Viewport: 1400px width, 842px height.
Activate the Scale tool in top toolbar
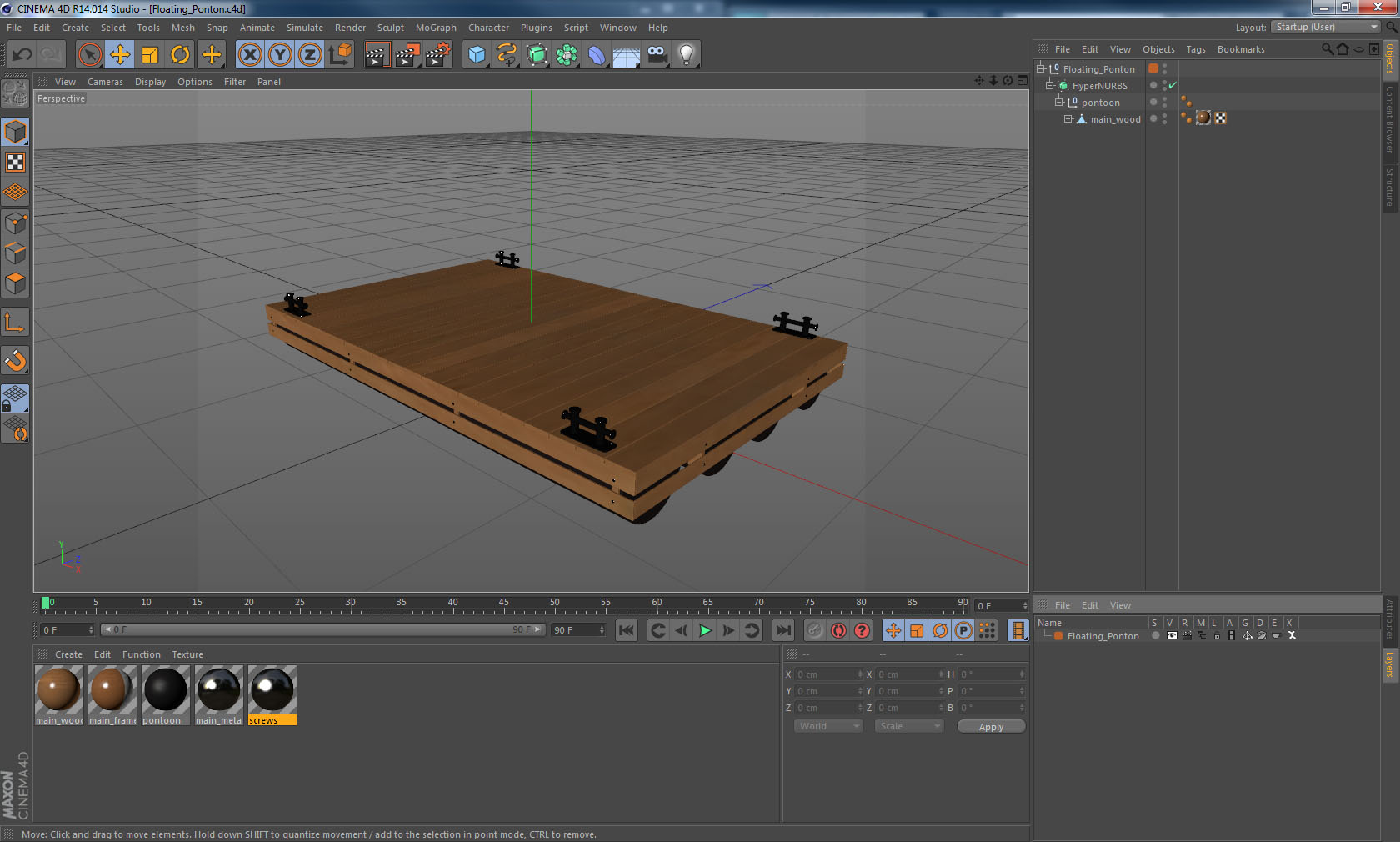pyautogui.click(x=150, y=55)
